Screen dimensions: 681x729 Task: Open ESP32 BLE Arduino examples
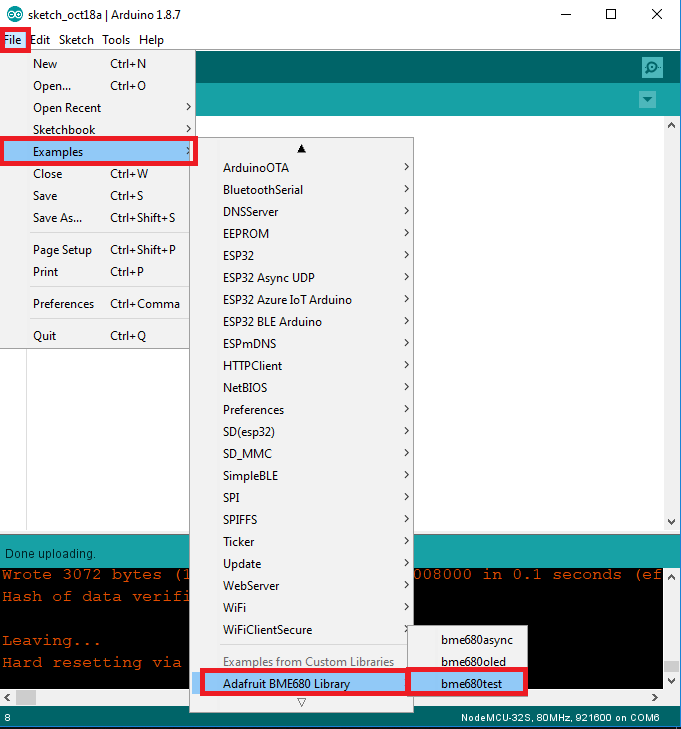pyautogui.click(x=302, y=322)
